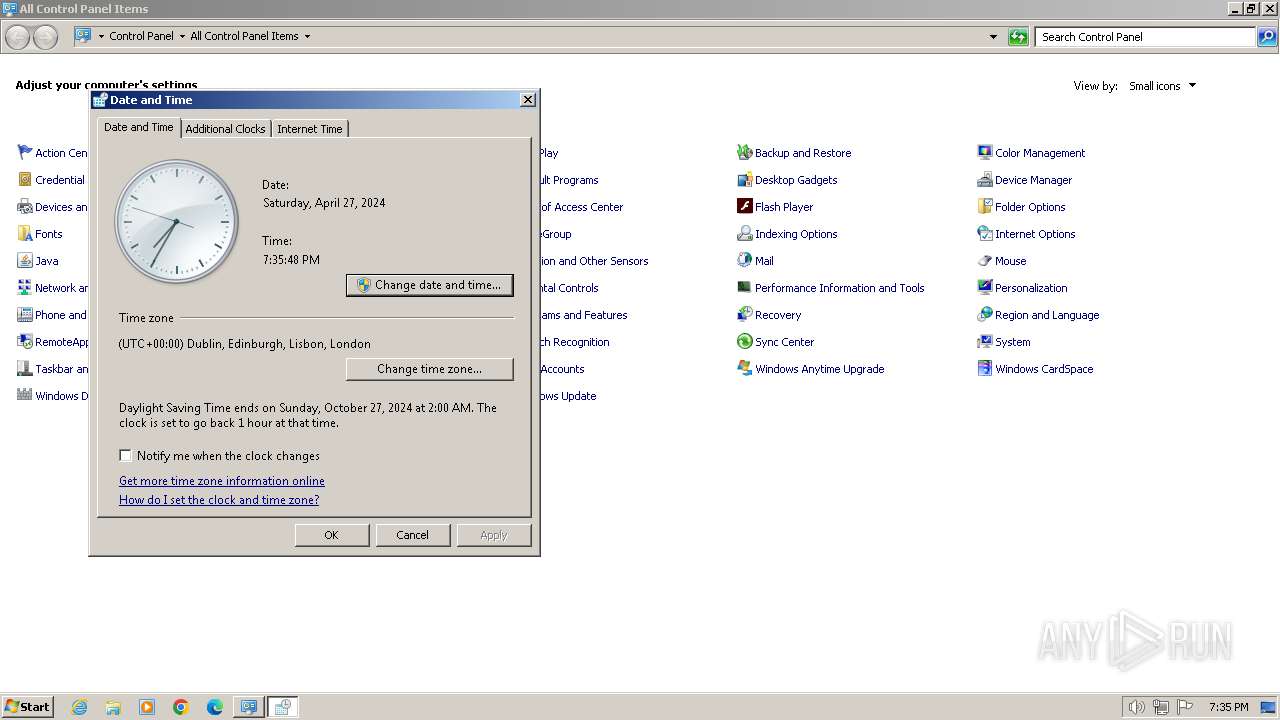Open the Region and Language icon
The image size is (1280, 720).
click(x=985, y=315)
